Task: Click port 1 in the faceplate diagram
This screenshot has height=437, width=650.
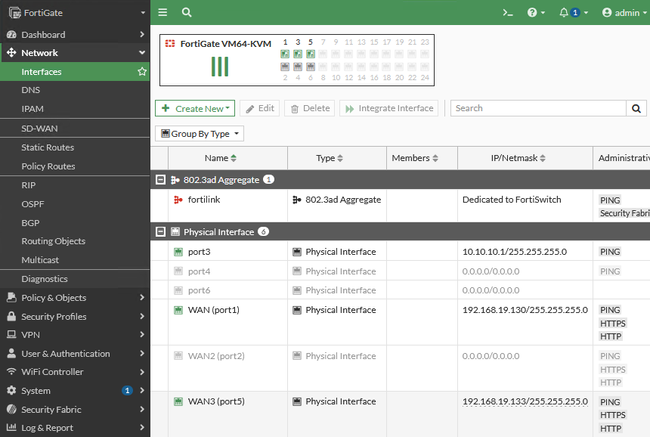Action: (285, 54)
